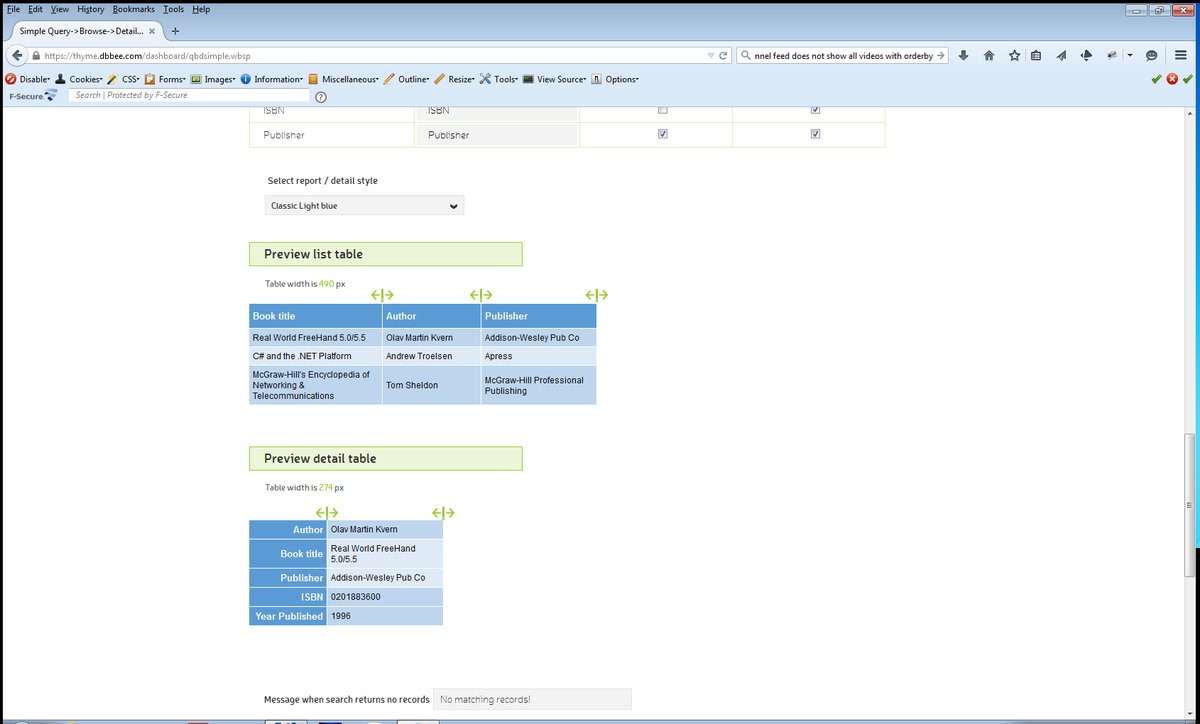Click the no-records message input field
Image resolution: width=1200 pixels, height=724 pixels.
pyautogui.click(x=532, y=699)
